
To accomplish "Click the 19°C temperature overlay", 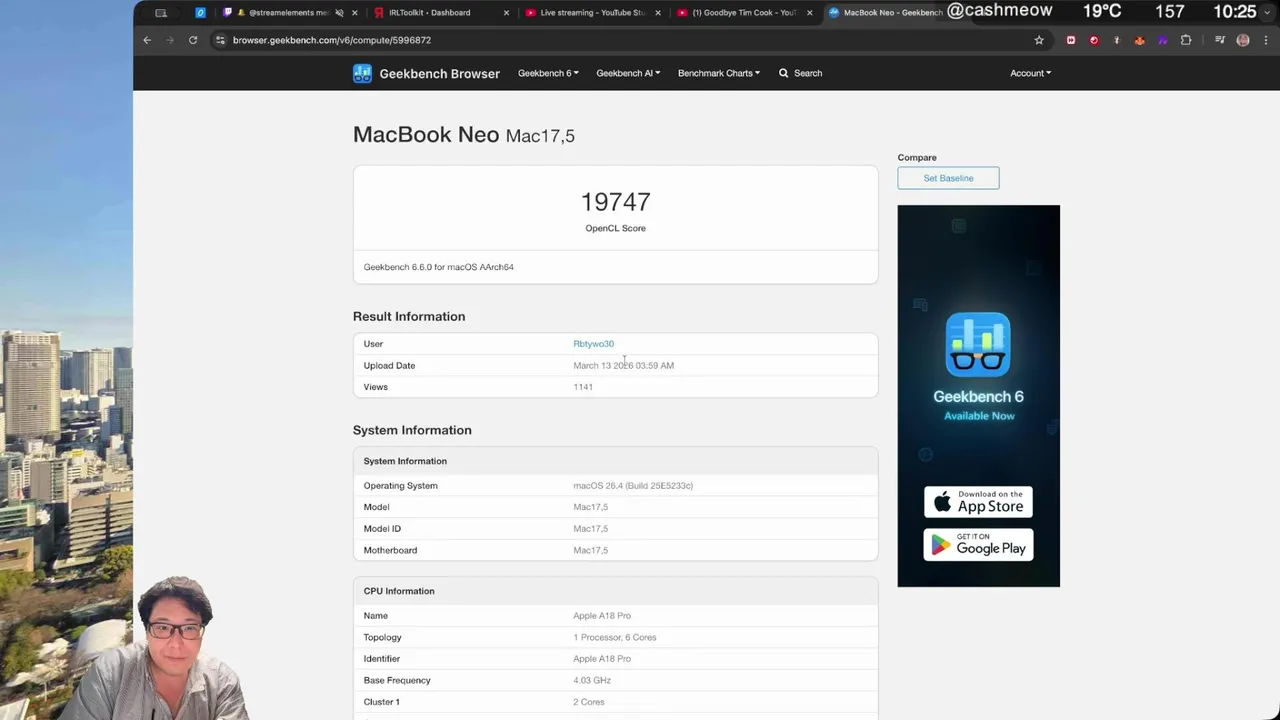I will pyautogui.click(x=1102, y=12).
